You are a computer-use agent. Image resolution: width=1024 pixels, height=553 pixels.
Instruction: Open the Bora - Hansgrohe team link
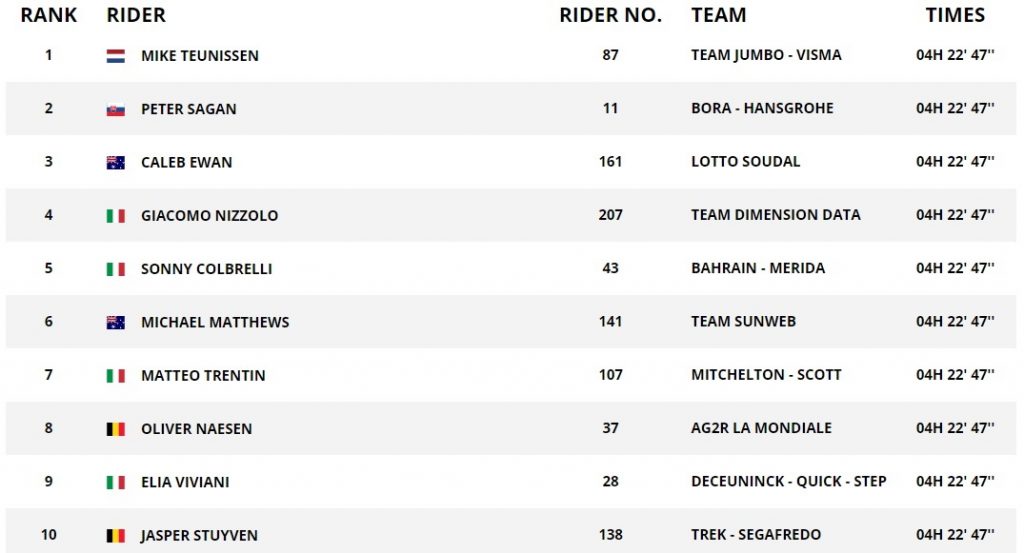(x=762, y=108)
